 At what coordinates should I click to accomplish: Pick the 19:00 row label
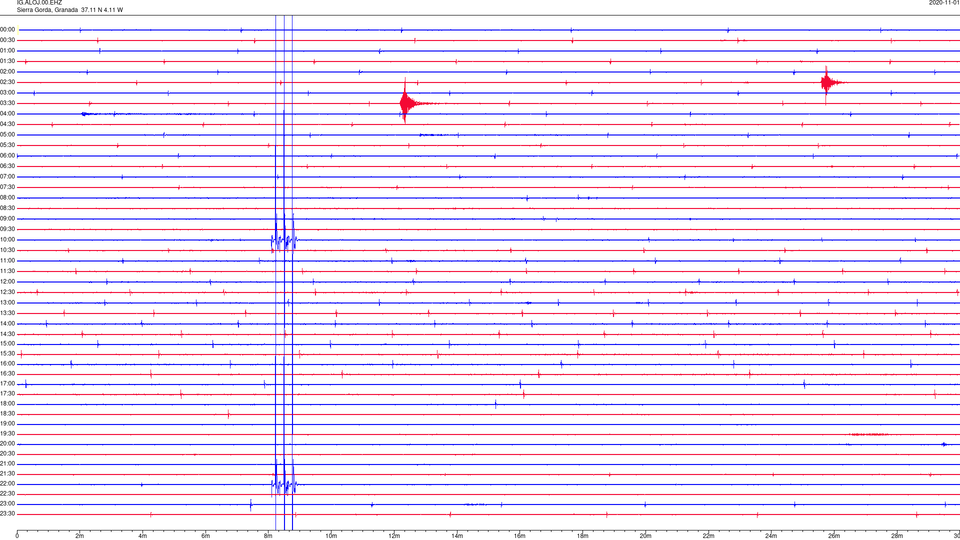coord(7,424)
